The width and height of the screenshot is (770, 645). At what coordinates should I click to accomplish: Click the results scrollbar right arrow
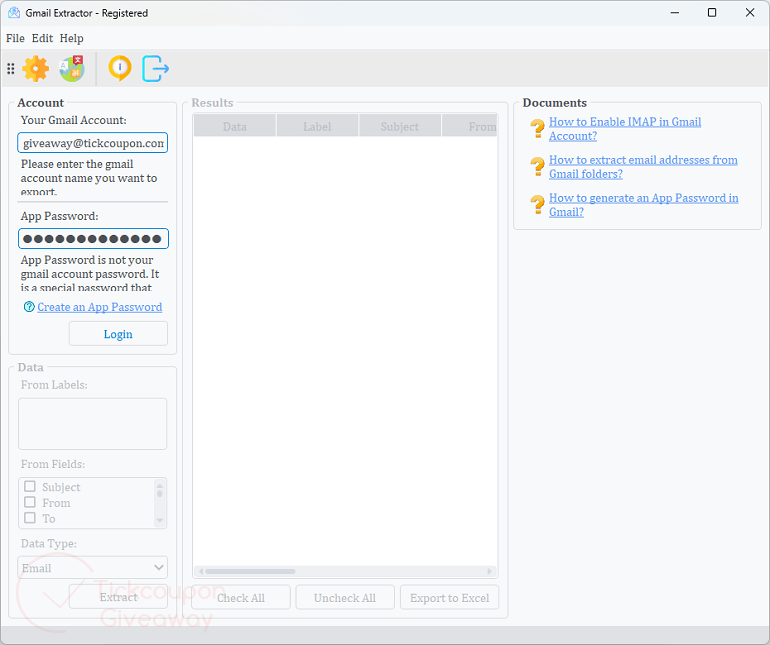point(489,571)
